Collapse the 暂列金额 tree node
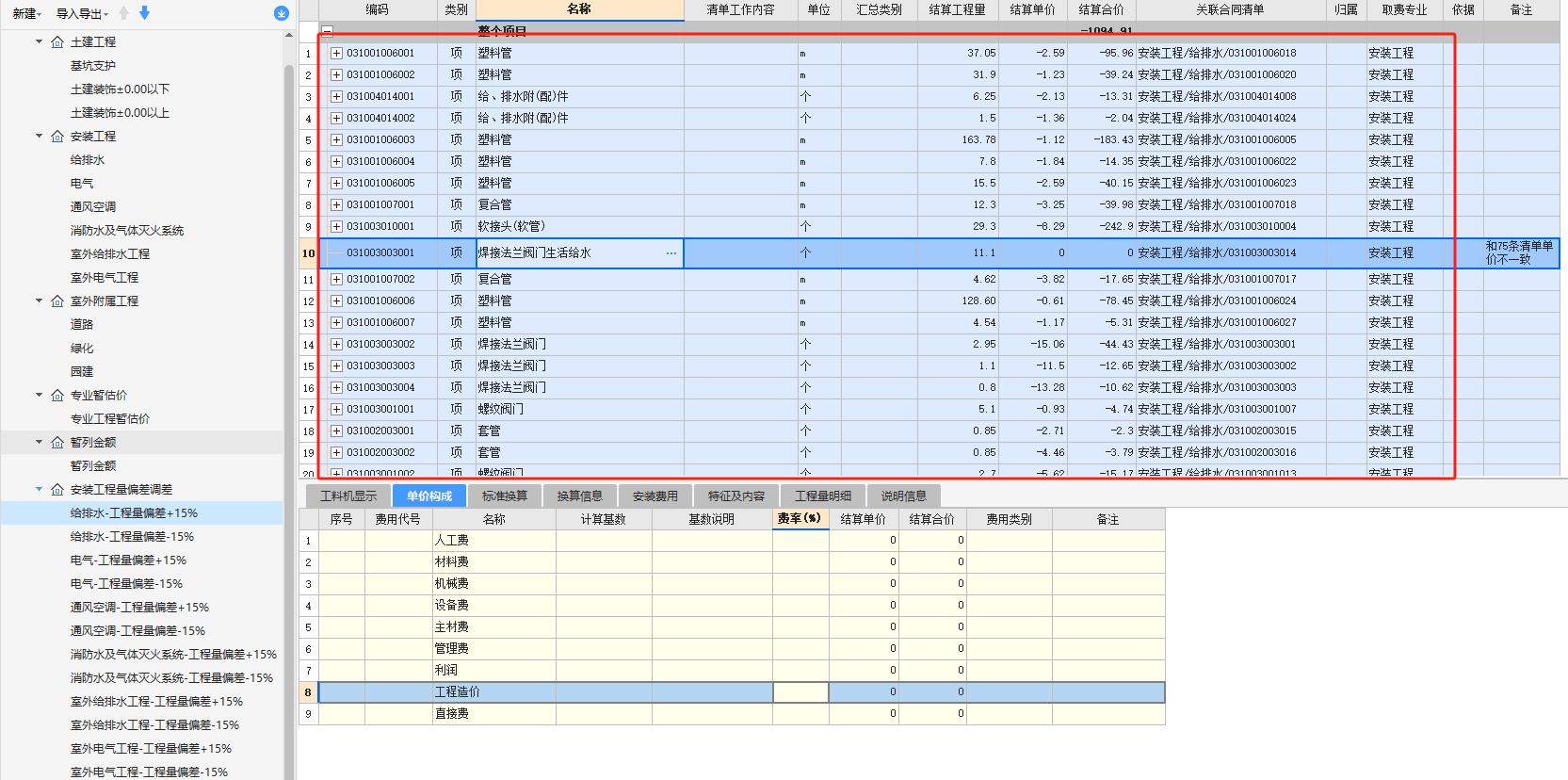 point(39,442)
